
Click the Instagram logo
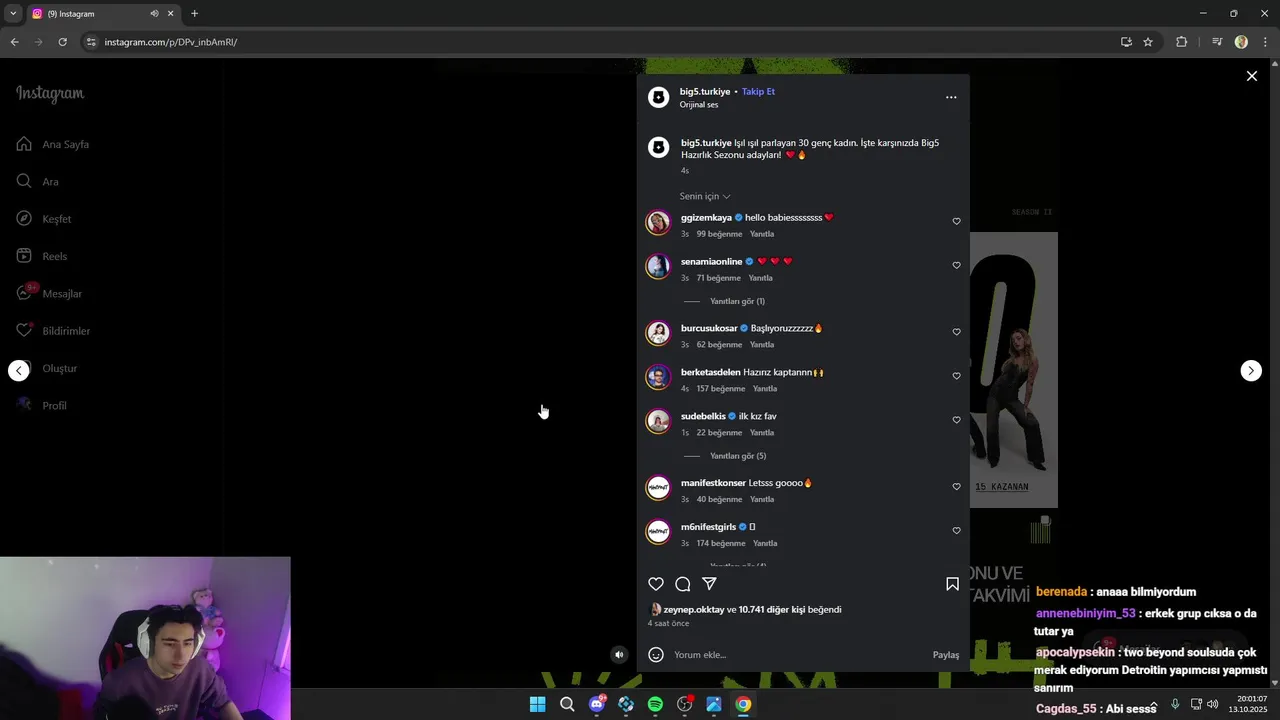coord(50,93)
